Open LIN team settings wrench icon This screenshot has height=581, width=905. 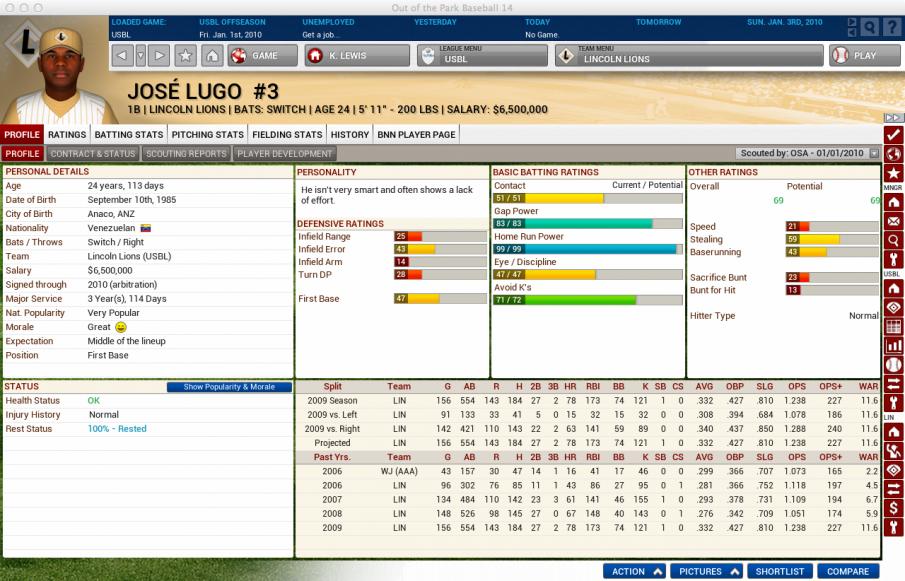(893, 527)
